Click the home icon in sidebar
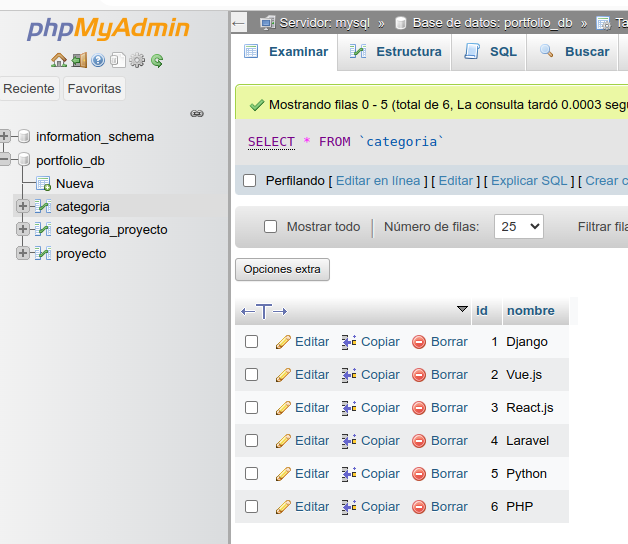 (x=59, y=61)
